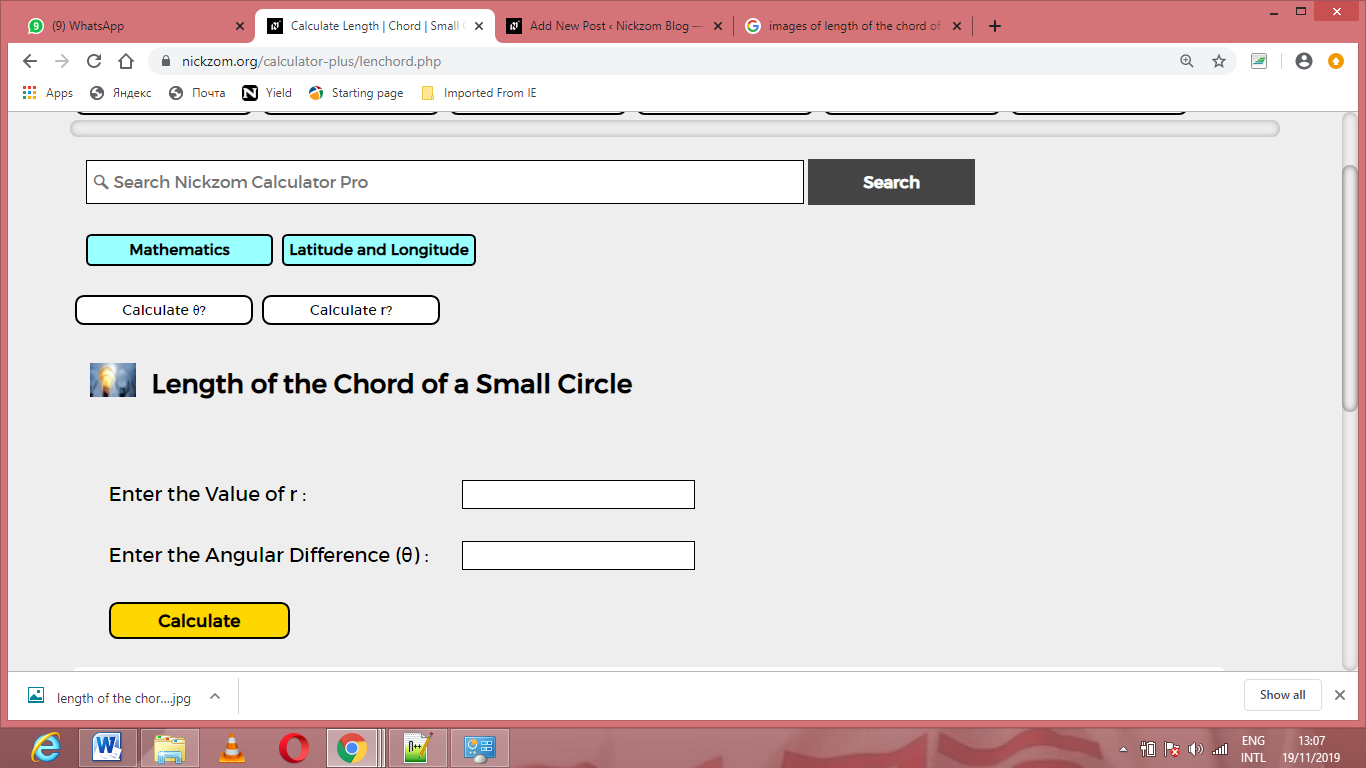Open the Mathematics category

(179, 250)
